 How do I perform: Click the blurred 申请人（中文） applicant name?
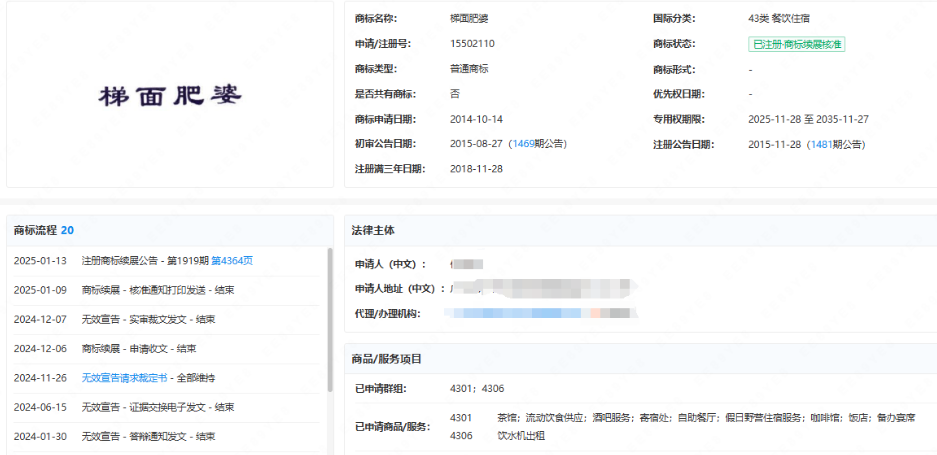pyautogui.click(x=467, y=264)
